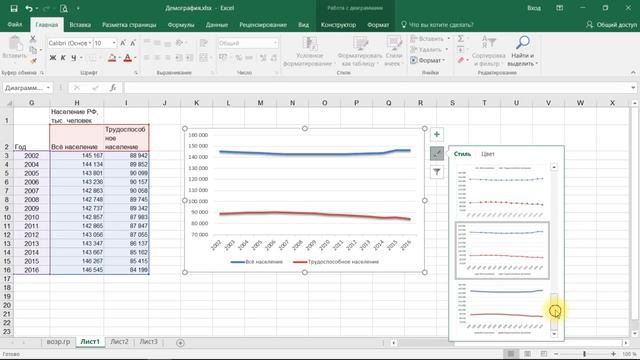Switch to the Формулы tab
640x360 pixels.
(181, 24)
